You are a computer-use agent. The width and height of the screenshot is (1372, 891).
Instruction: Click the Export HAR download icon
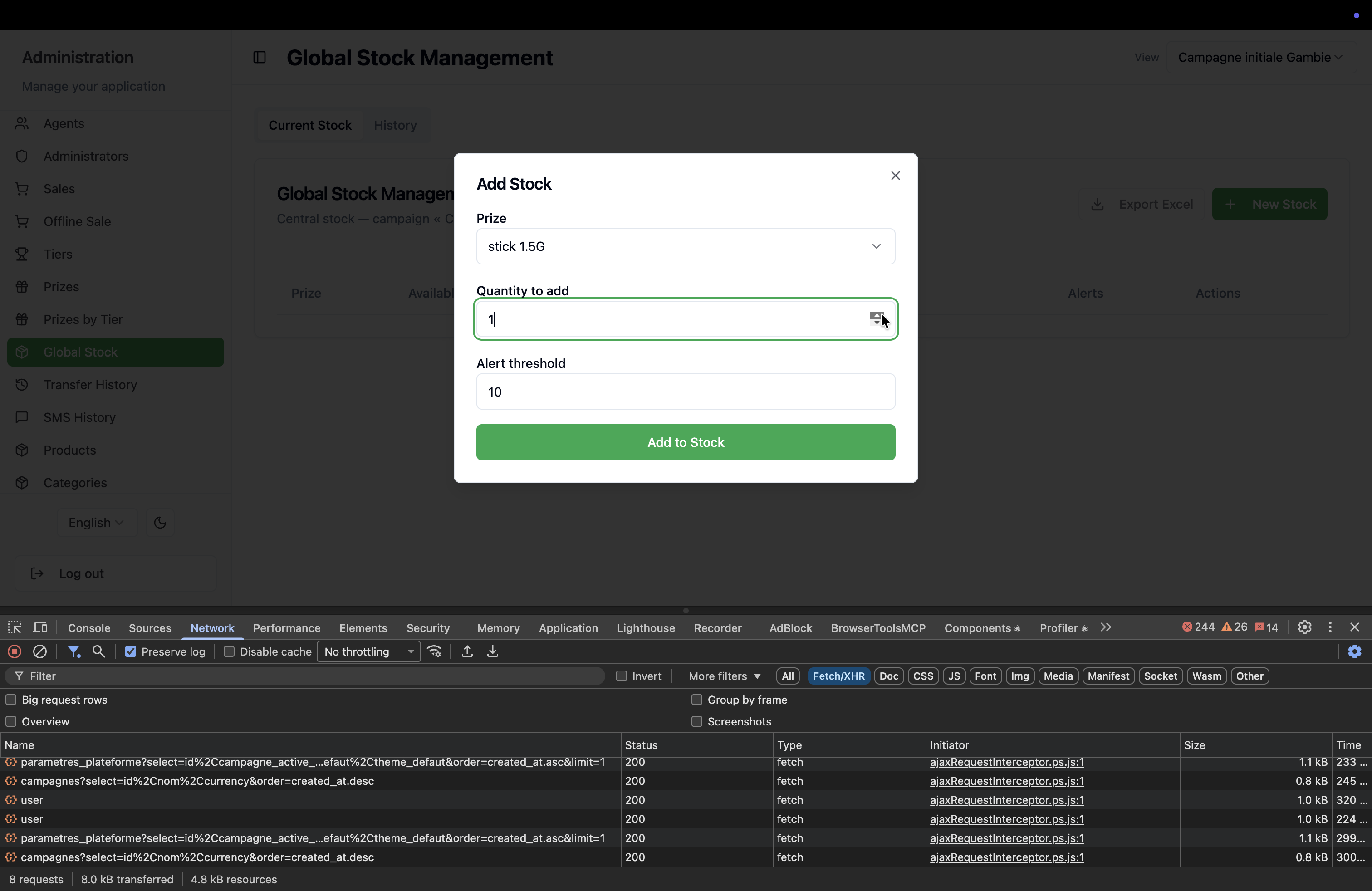click(x=492, y=651)
